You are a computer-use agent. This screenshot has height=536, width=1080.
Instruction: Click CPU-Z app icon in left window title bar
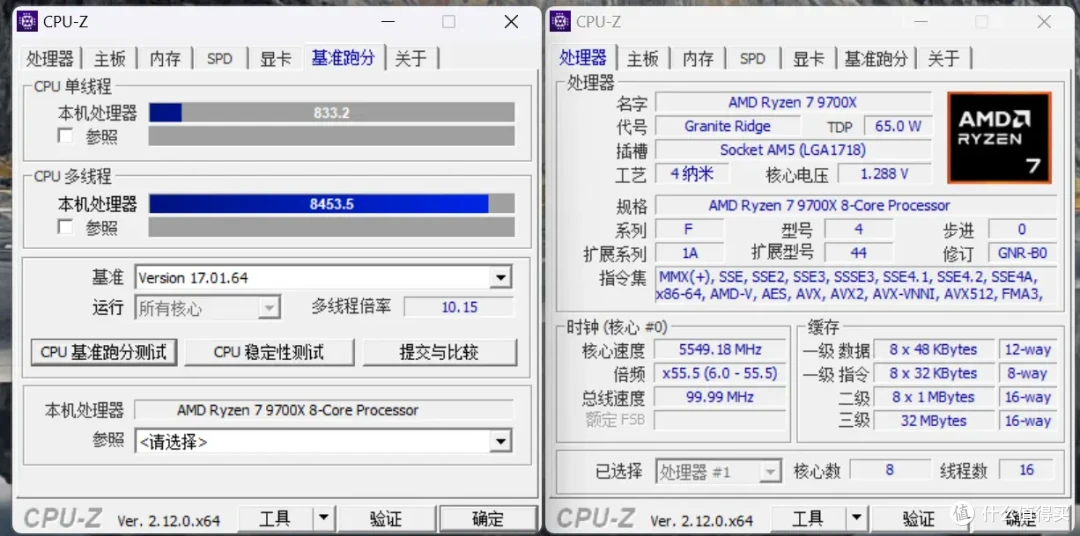[x=27, y=21]
